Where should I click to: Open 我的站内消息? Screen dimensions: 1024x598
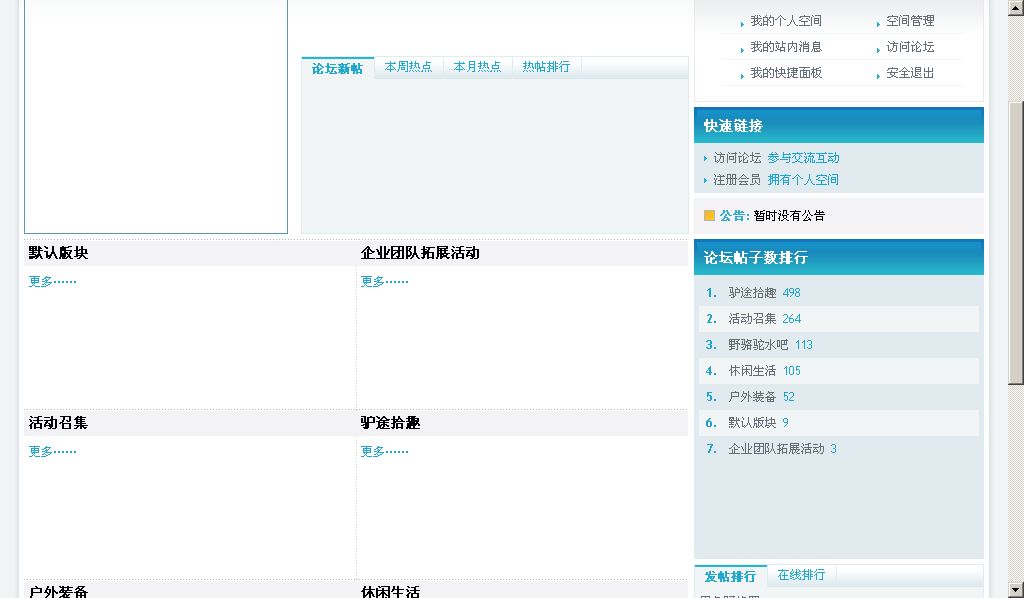786,47
